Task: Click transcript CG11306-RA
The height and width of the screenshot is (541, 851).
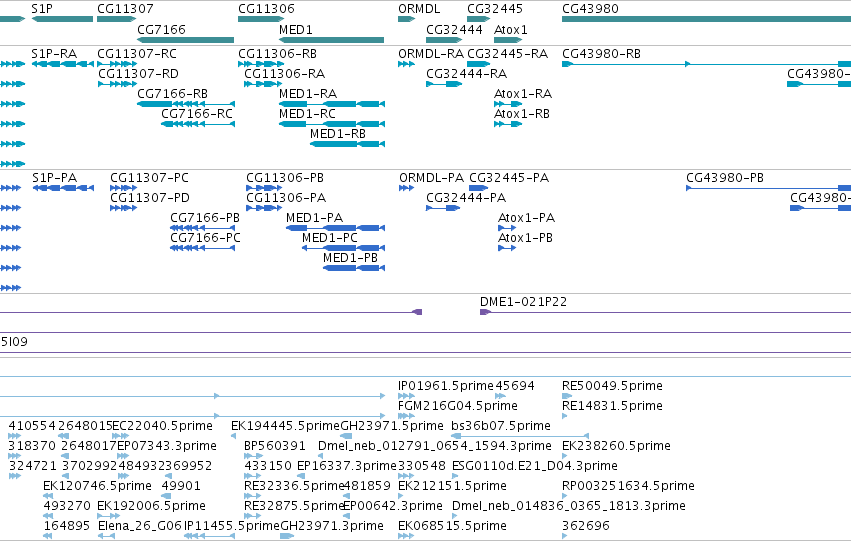Action: [x=285, y=74]
